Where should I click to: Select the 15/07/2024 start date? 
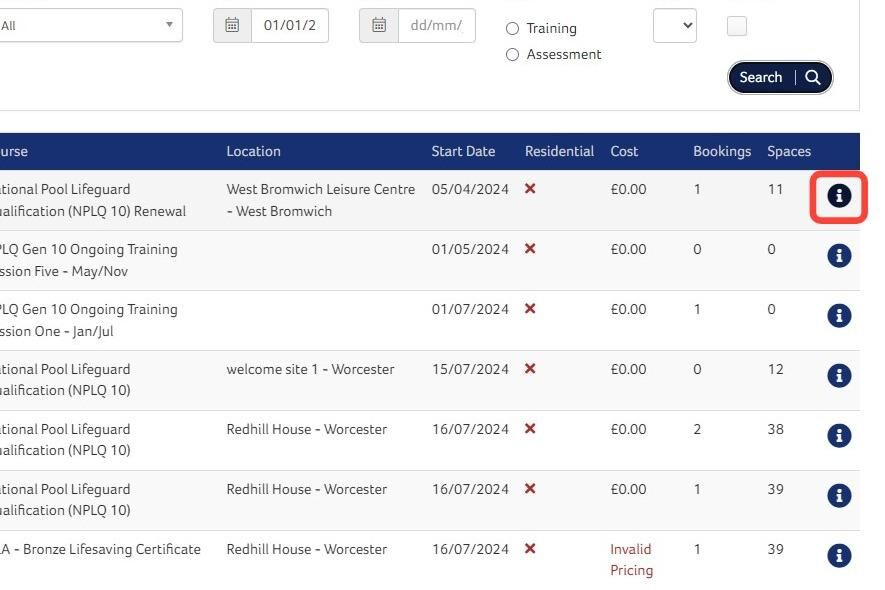pyautogui.click(x=470, y=369)
